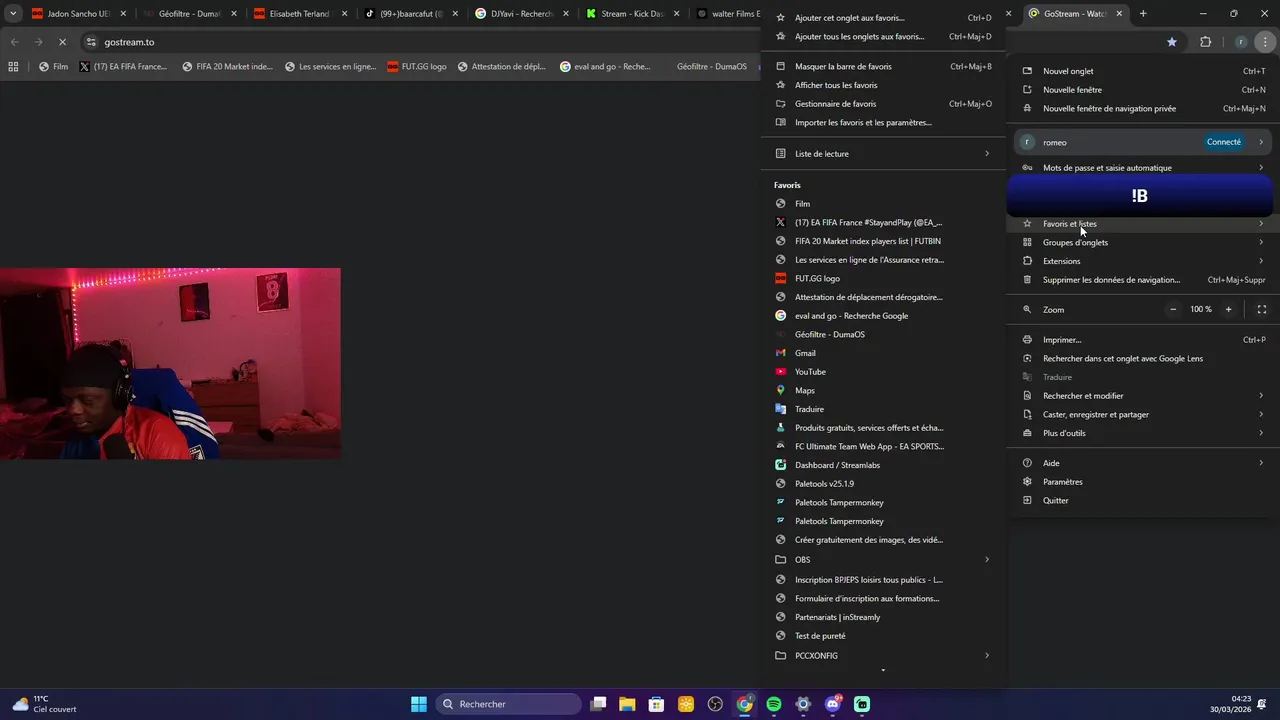
Task: Toggle full screen next to zoom controls
Action: 1261,310
